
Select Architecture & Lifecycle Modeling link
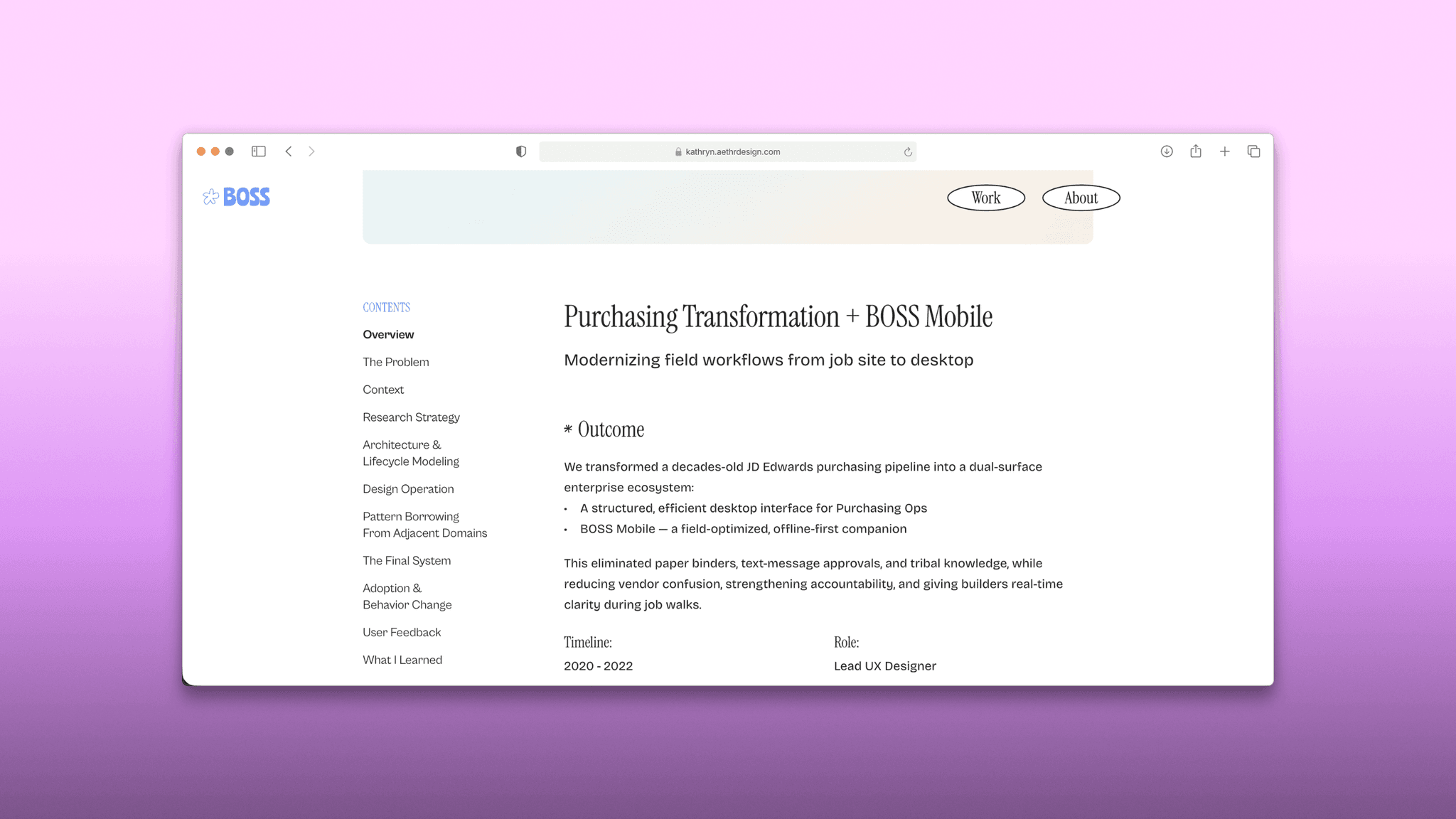411,453
